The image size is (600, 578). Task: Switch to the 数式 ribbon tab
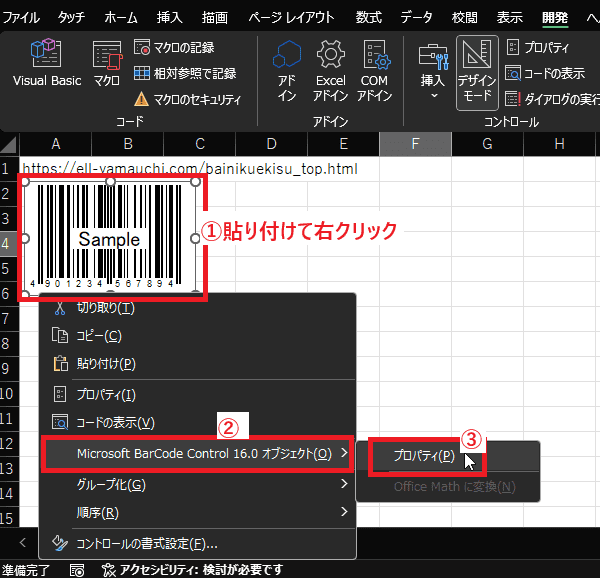368,17
